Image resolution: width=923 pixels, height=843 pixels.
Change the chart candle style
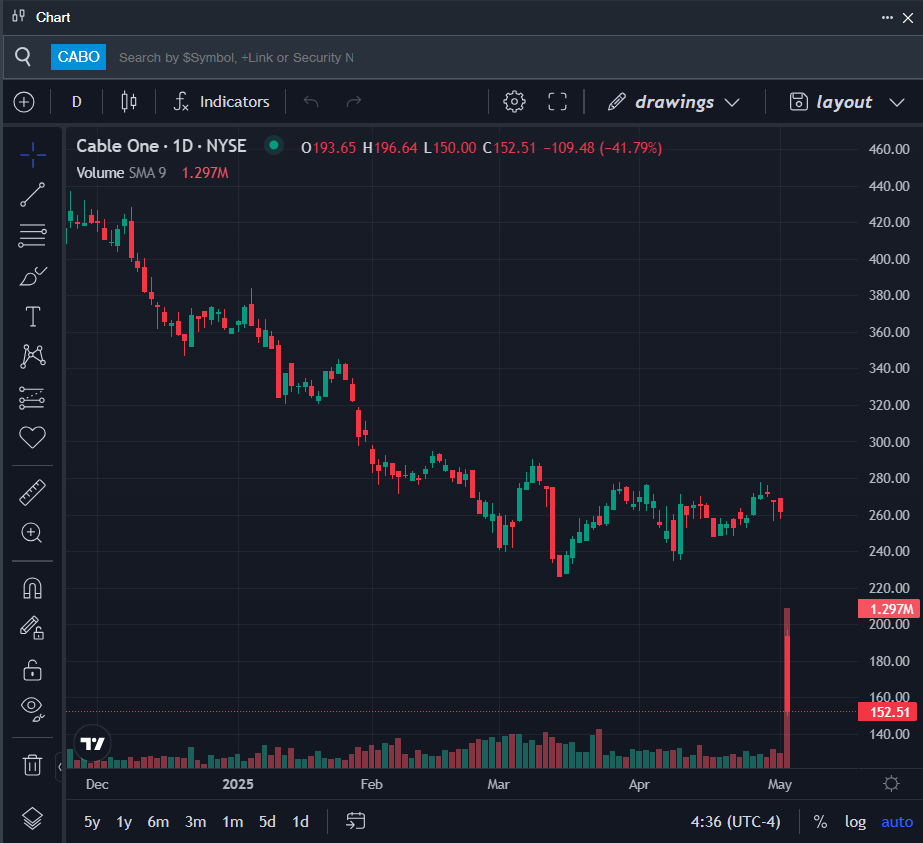129,102
